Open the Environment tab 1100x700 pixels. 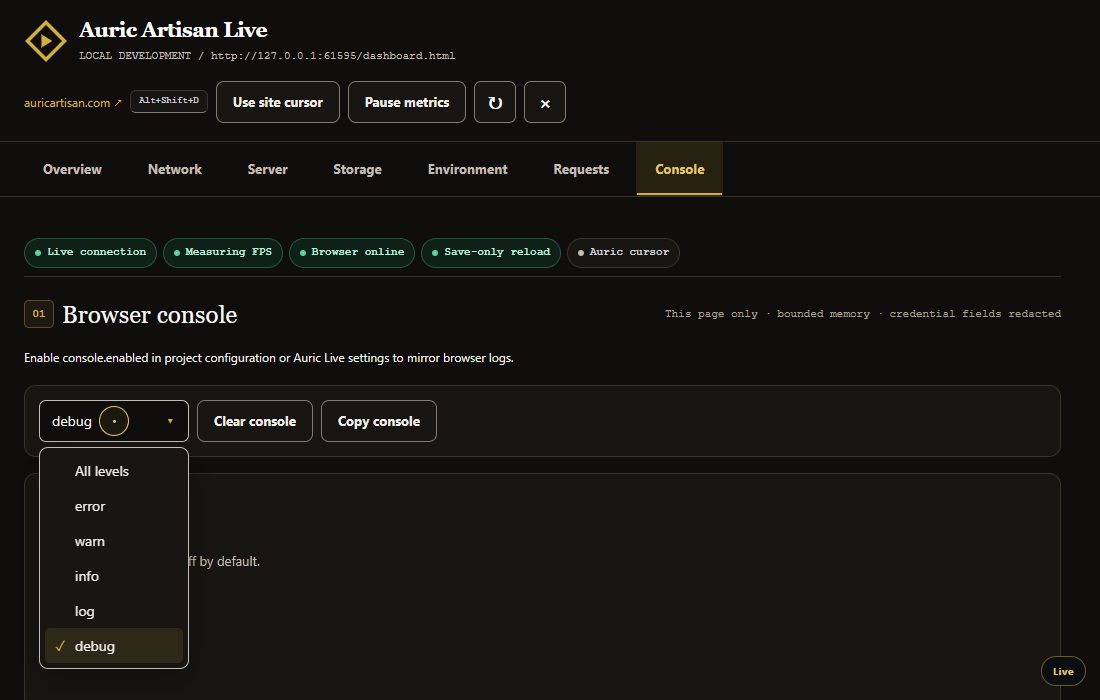coord(467,169)
